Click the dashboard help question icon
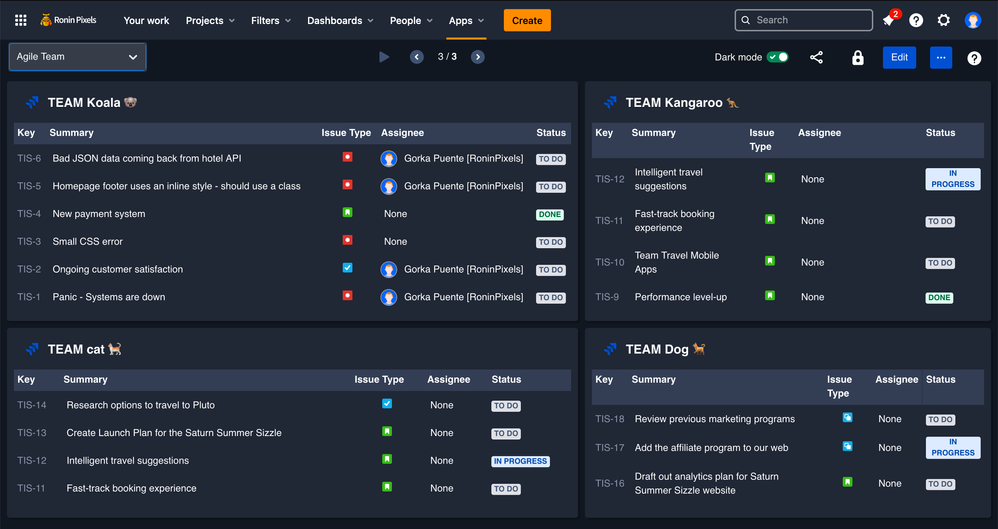Screen dimensions: 998x529 tap(974, 58)
